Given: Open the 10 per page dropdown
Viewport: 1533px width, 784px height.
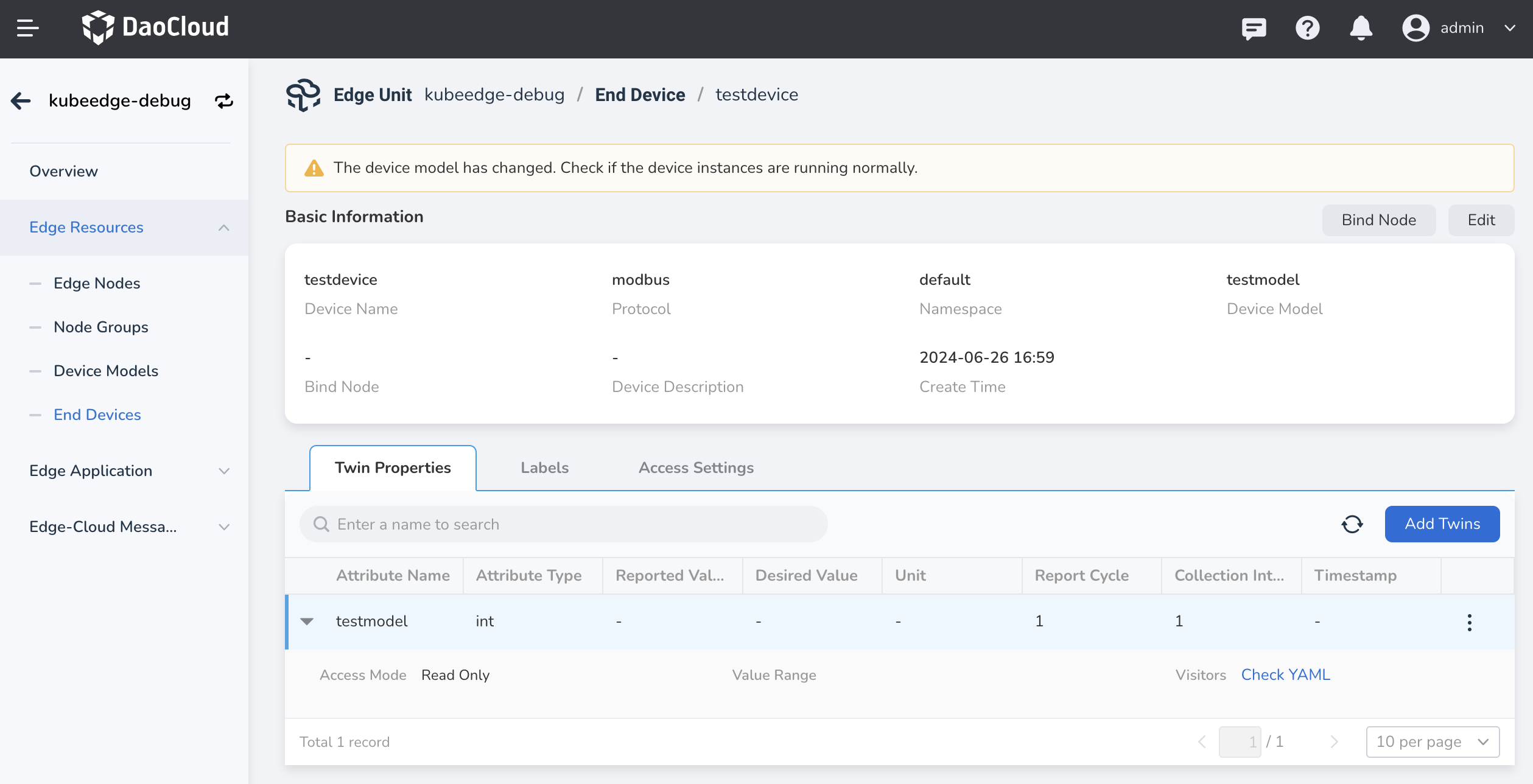Looking at the screenshot, I should click(1432, 742).
